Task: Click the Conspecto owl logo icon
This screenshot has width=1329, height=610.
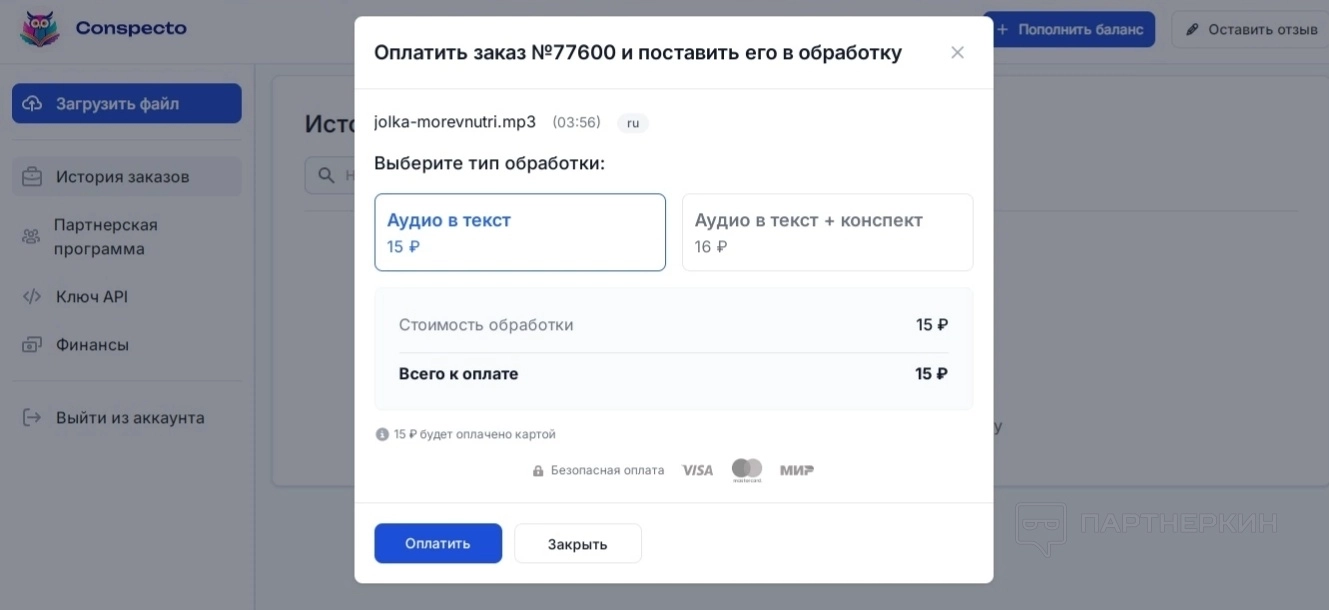Action: (x=40, y=29)
